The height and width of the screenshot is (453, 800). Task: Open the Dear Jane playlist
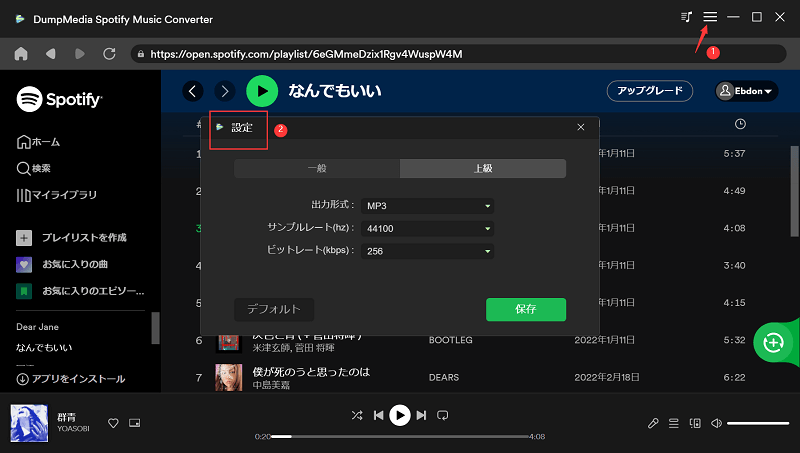(x=37, y=326)
